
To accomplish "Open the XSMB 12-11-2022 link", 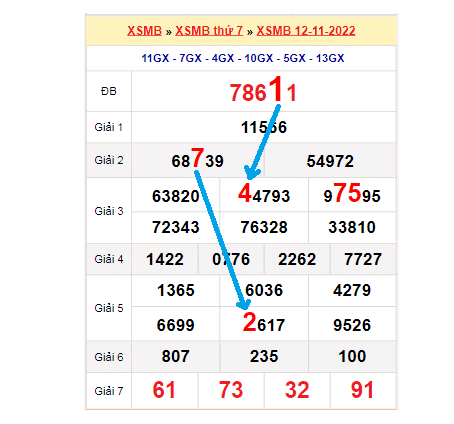I will 306,31.
